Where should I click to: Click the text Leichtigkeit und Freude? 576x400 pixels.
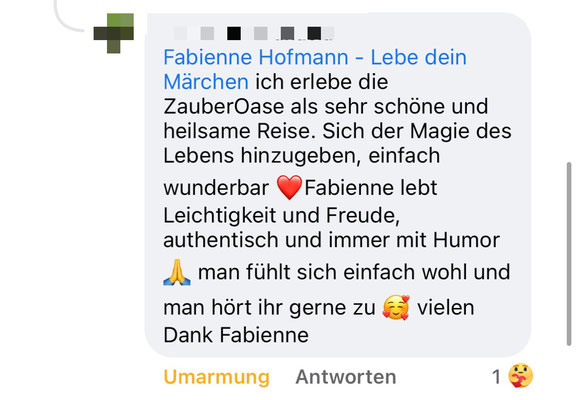coord(280,216)
